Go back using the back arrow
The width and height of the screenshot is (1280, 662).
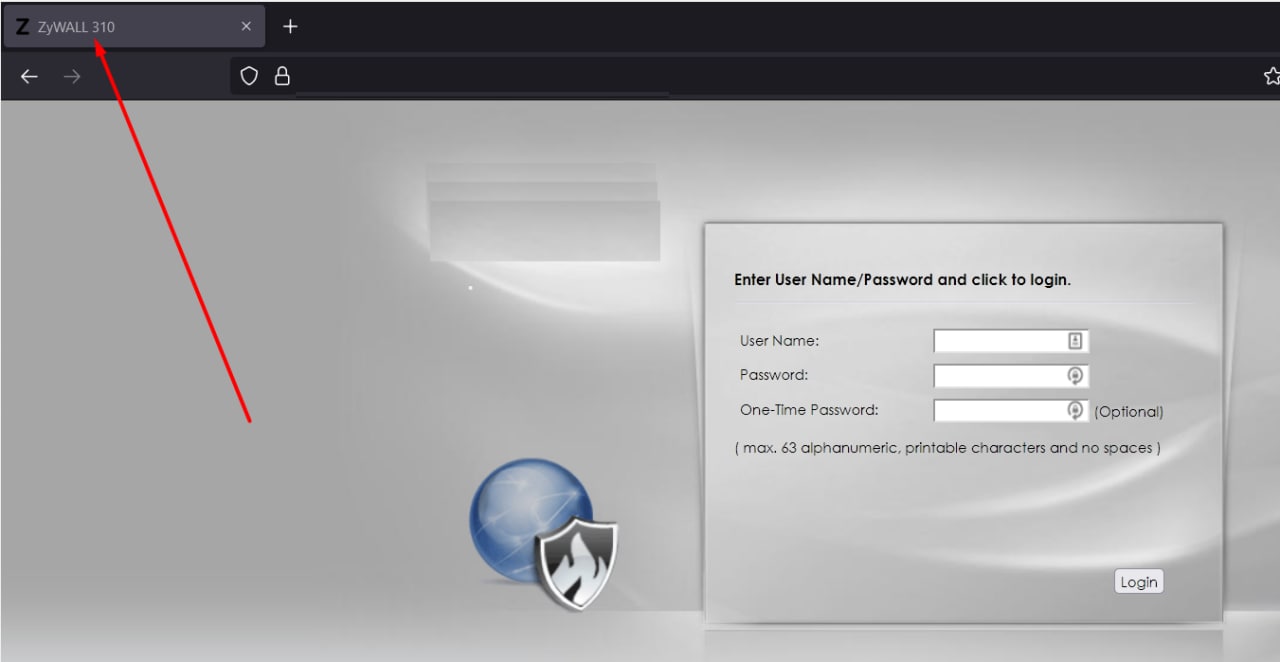coord(29,77)
